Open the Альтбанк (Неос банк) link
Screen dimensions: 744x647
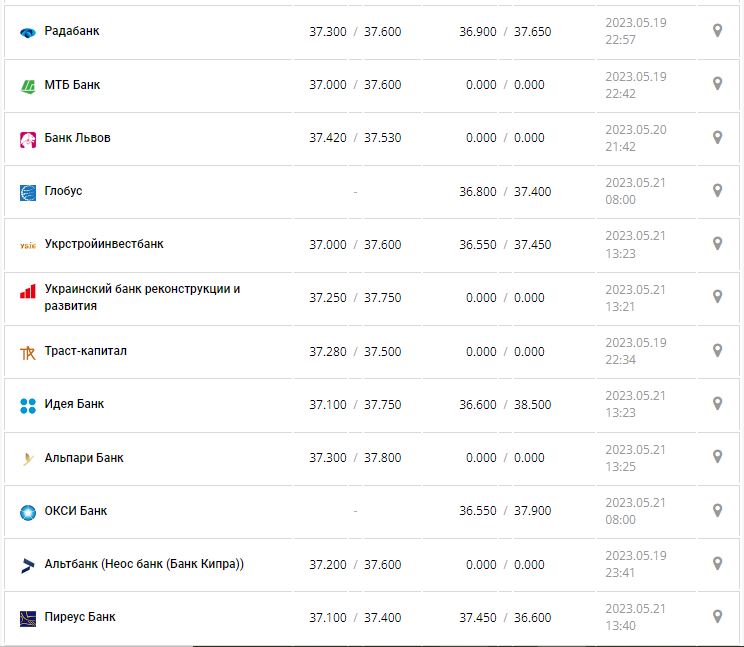(144, 564)
